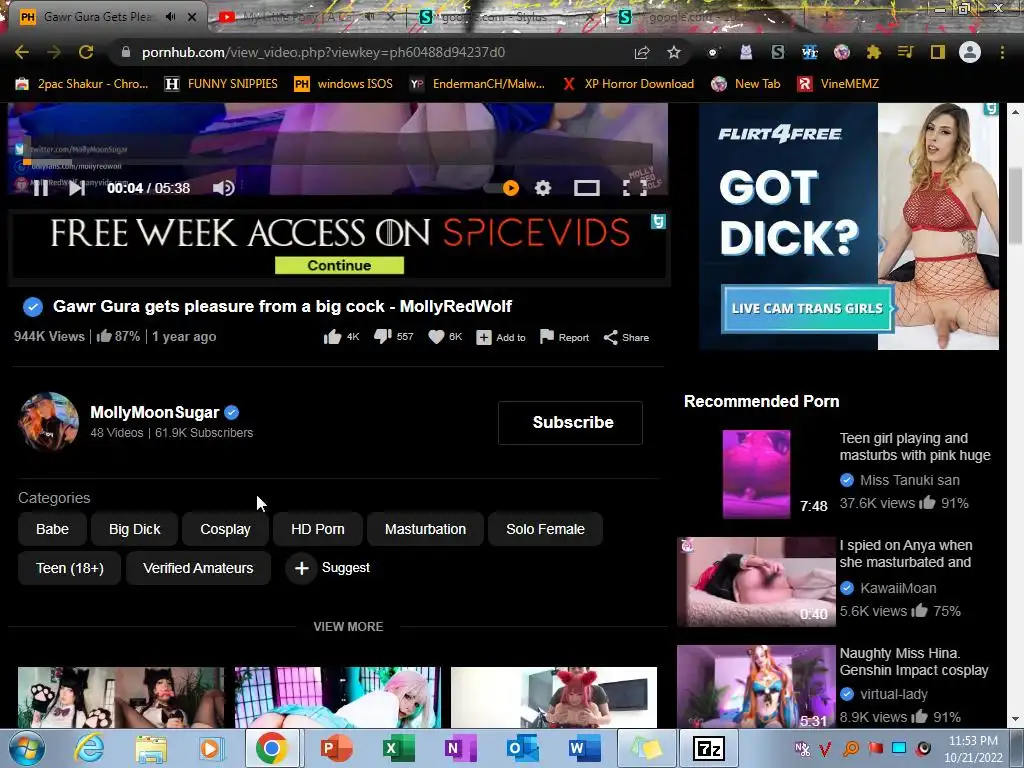1024x768 pixels.
Task: Mute the player volume speaker icon
Action: [x=223, y=188]
